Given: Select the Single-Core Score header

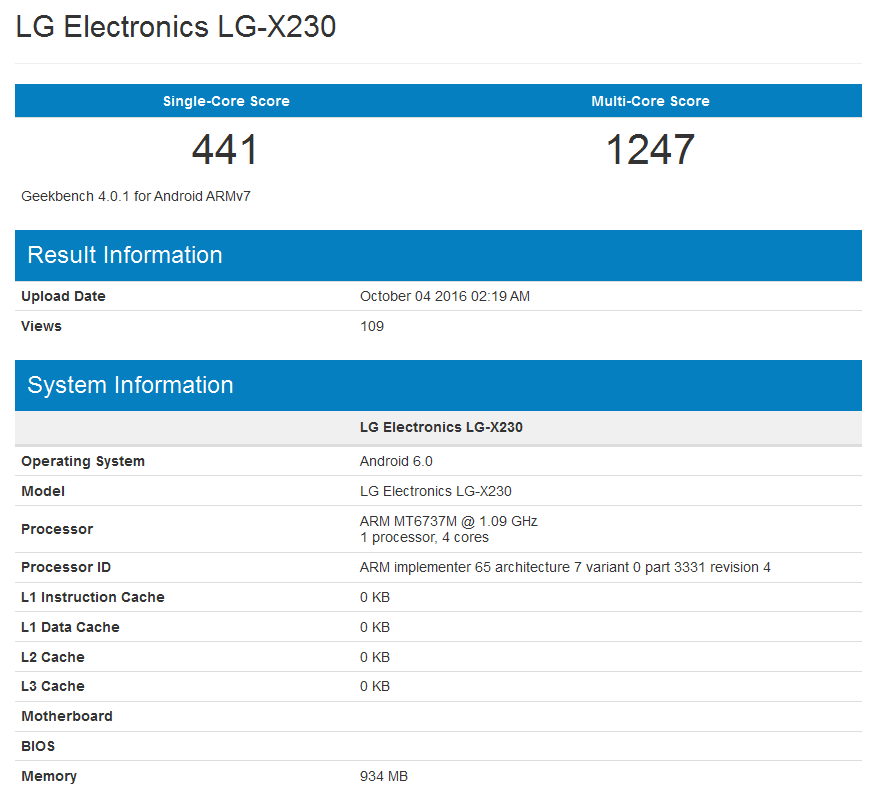Looking at the screenshot, I should coord(226,101).
